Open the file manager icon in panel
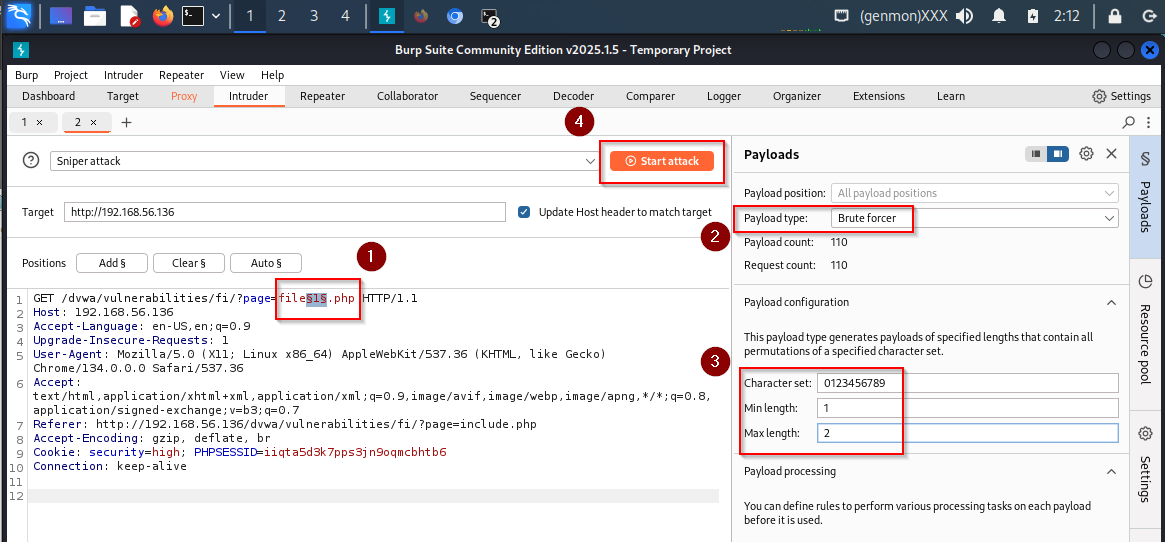Viewport: 1165px width, 542px height. (95, 16)
